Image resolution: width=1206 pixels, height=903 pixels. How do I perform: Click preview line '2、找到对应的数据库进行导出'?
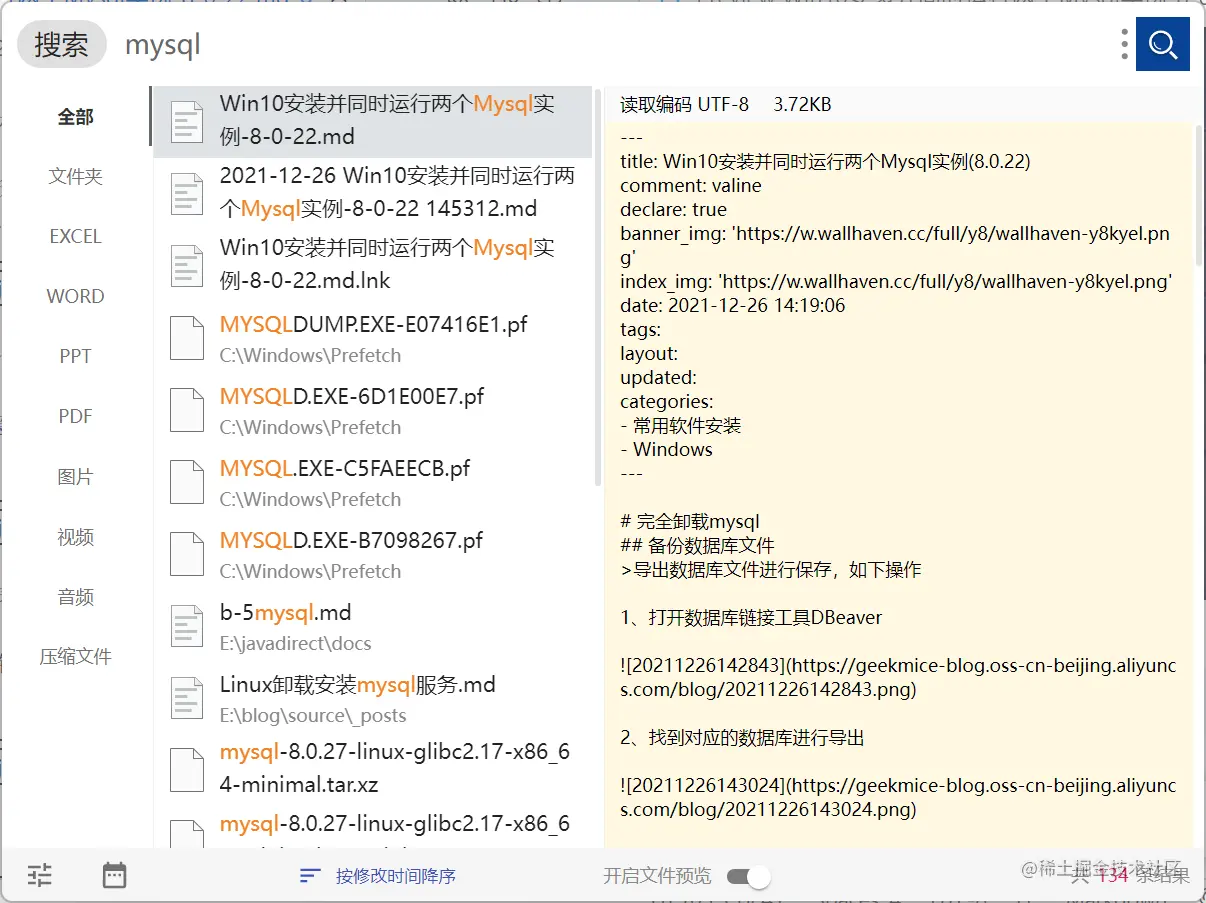pos(742,738)
